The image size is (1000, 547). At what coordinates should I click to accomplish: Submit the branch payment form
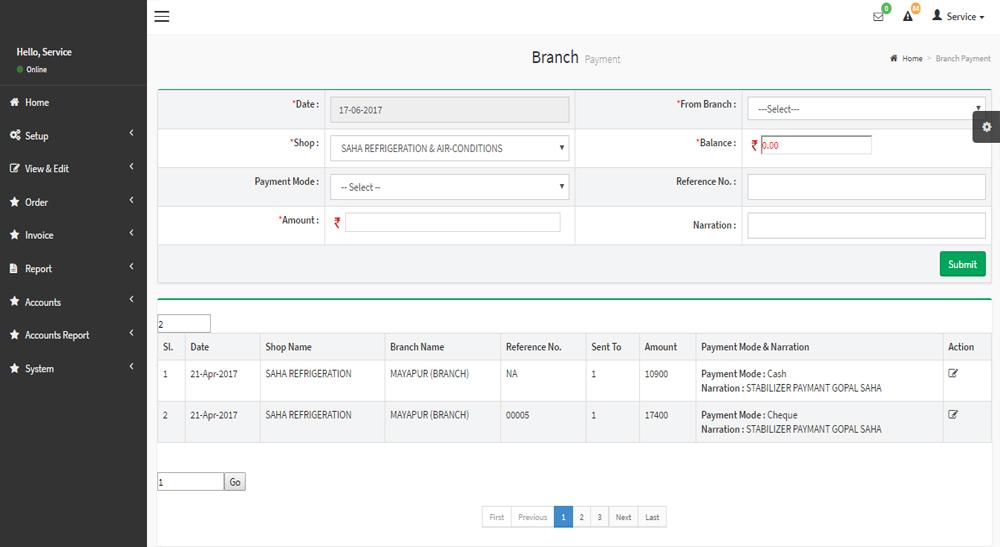pos(962,264)
